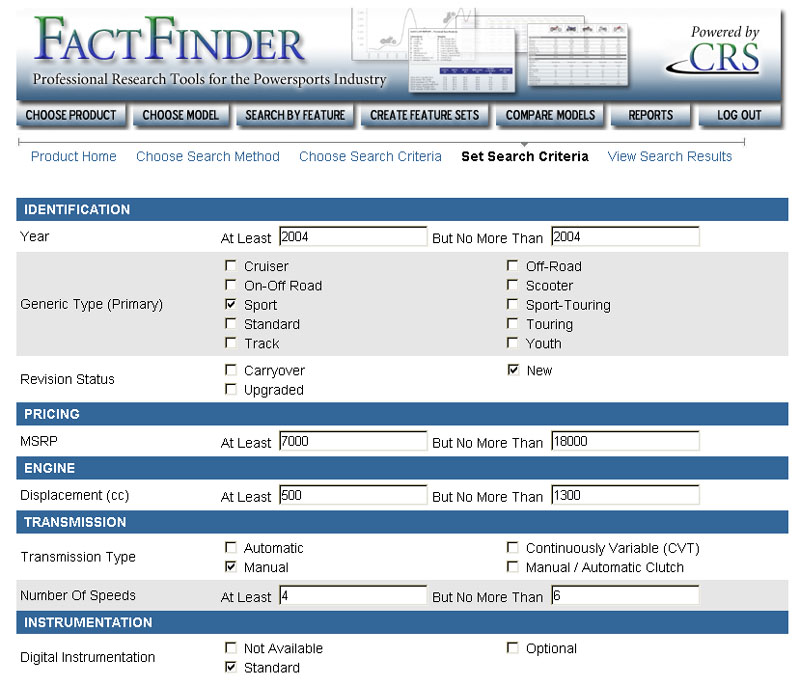Open View Search Results link
This screenshot has width=800, height=686.
[x=669, y=156]
